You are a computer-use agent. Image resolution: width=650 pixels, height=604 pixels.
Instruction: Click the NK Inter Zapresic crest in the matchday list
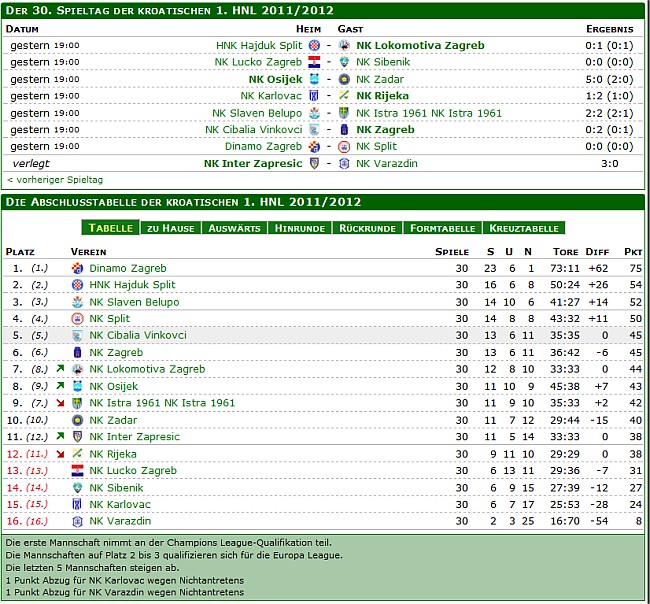click(x=314, y=163)
